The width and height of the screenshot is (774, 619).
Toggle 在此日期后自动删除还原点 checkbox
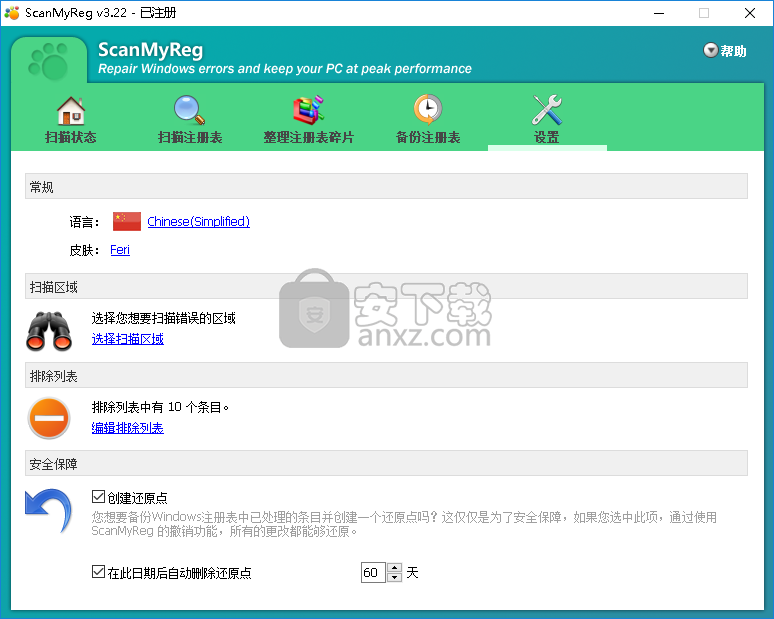coord(98,572)
